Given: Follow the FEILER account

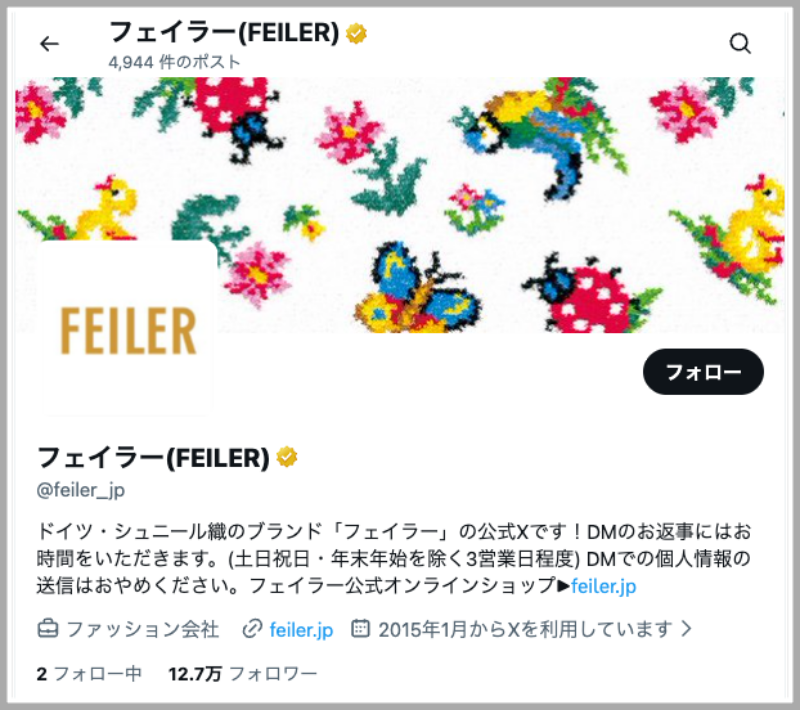Looking at the screenshot, I should [x=703, y=372].
